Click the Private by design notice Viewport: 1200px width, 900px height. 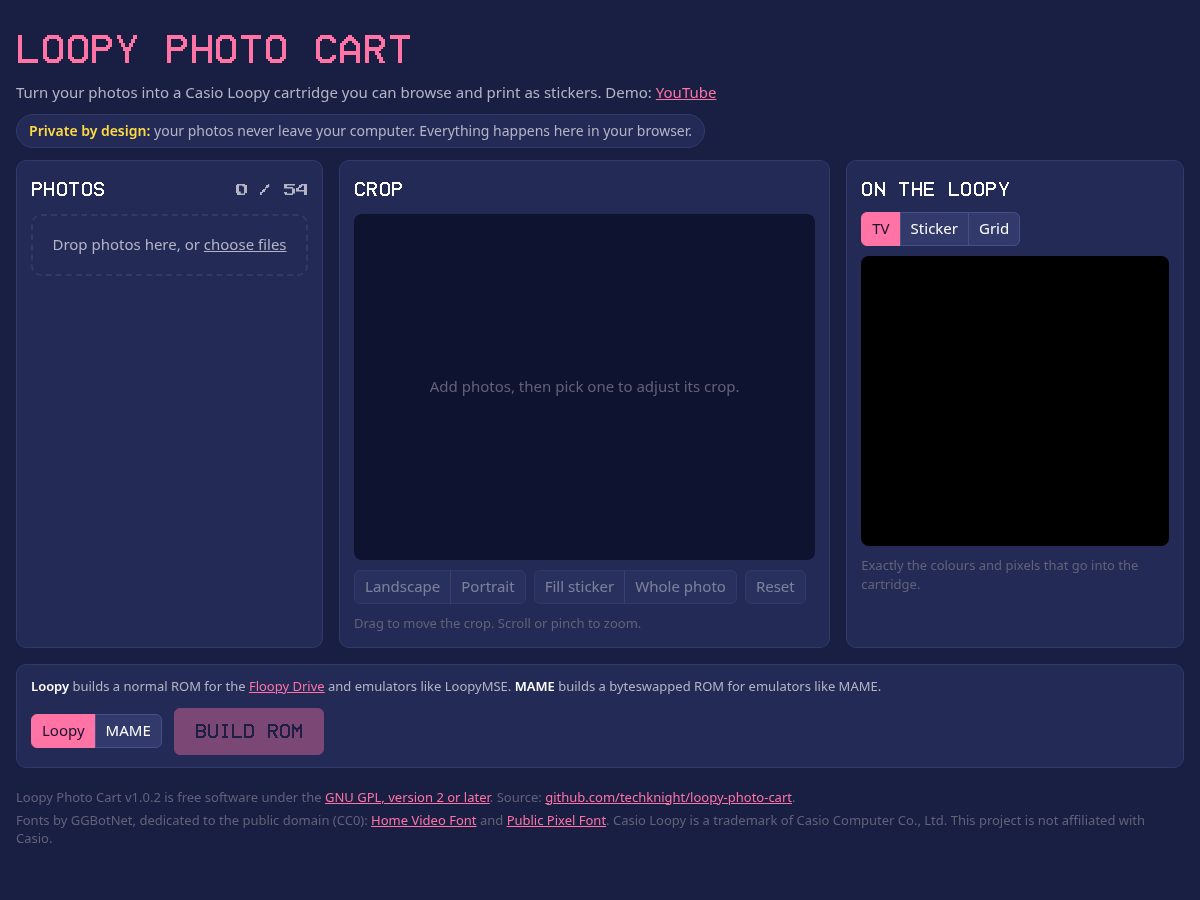360,131
